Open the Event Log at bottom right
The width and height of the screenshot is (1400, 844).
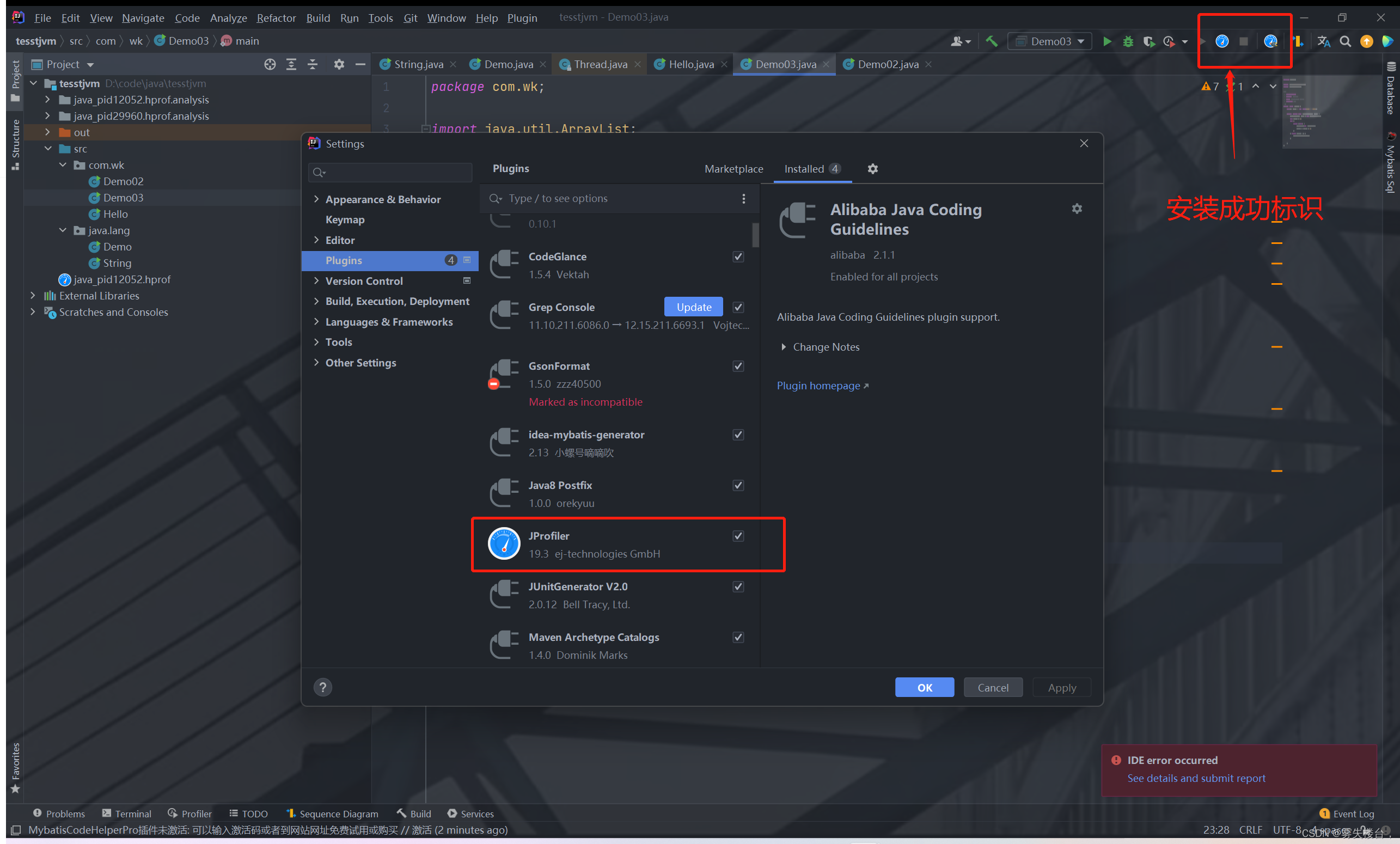(1346, 814)
